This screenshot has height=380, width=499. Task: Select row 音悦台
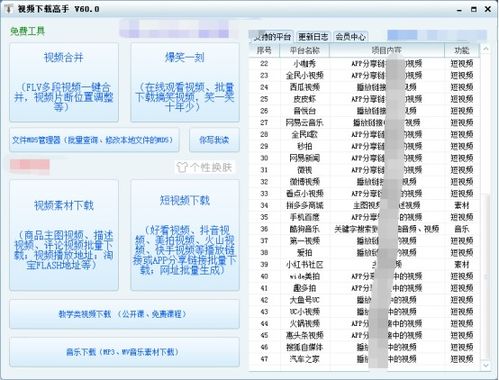[x=364, y=111]
